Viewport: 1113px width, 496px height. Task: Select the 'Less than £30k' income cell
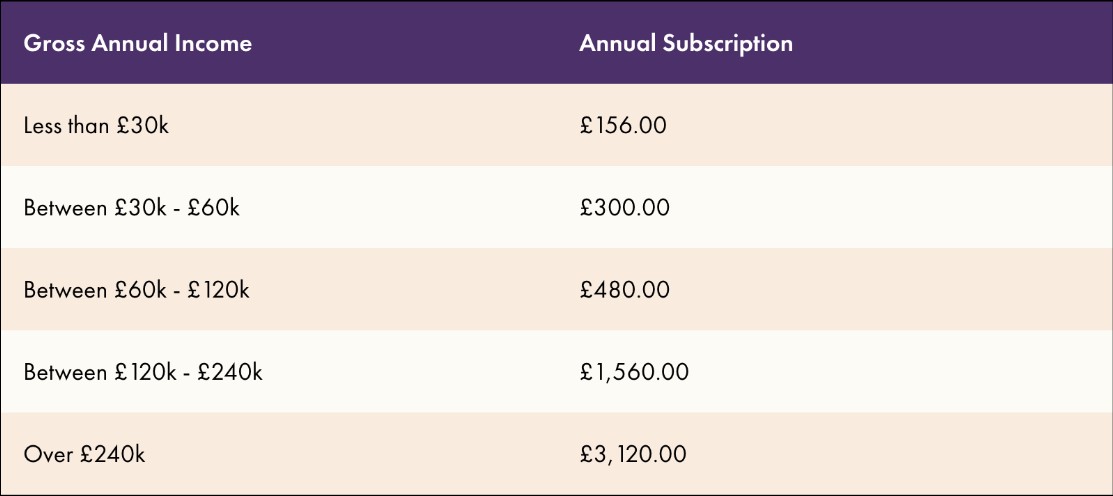(97, 126)
